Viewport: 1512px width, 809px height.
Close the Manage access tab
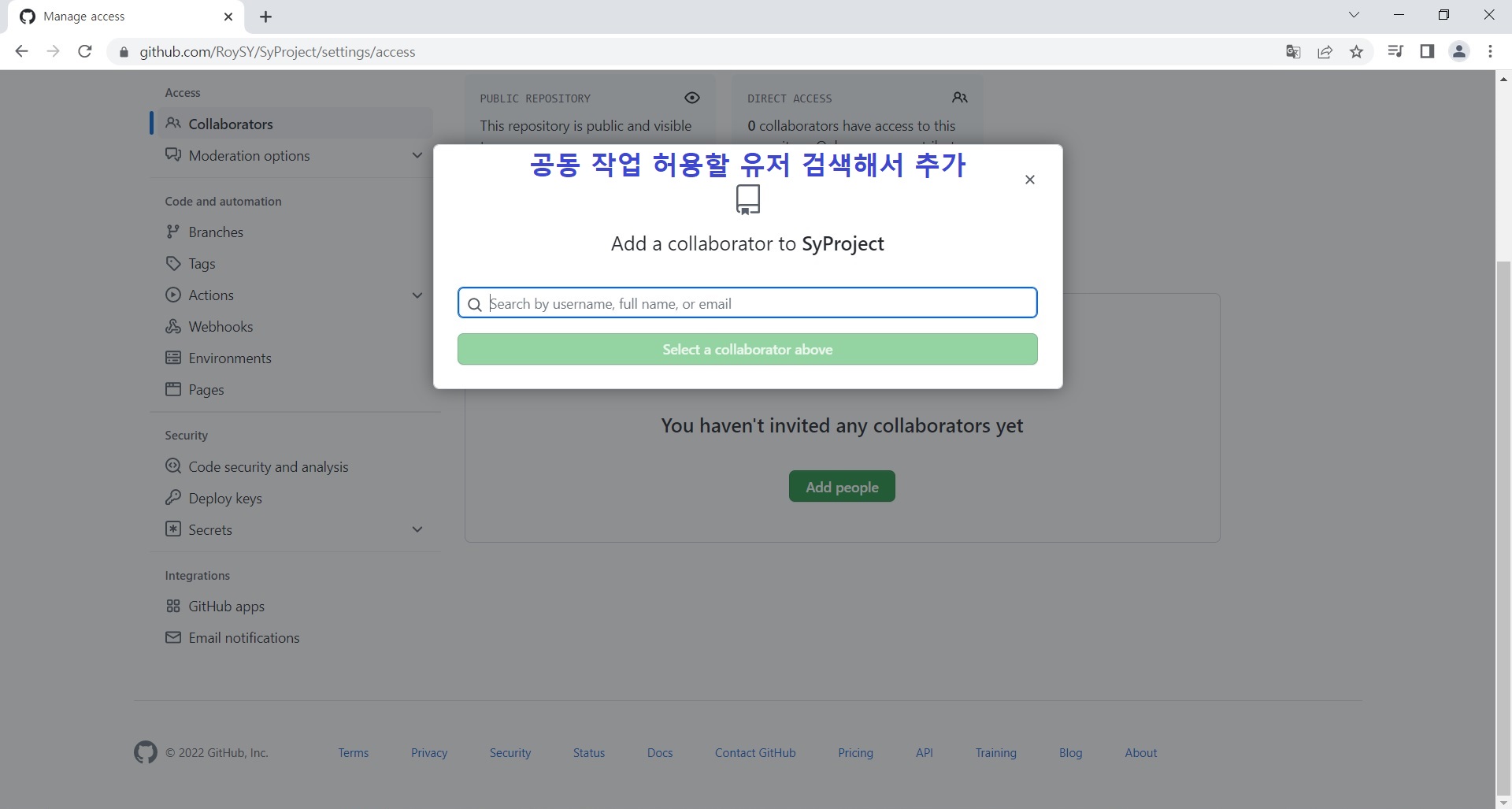coord(228,17)
